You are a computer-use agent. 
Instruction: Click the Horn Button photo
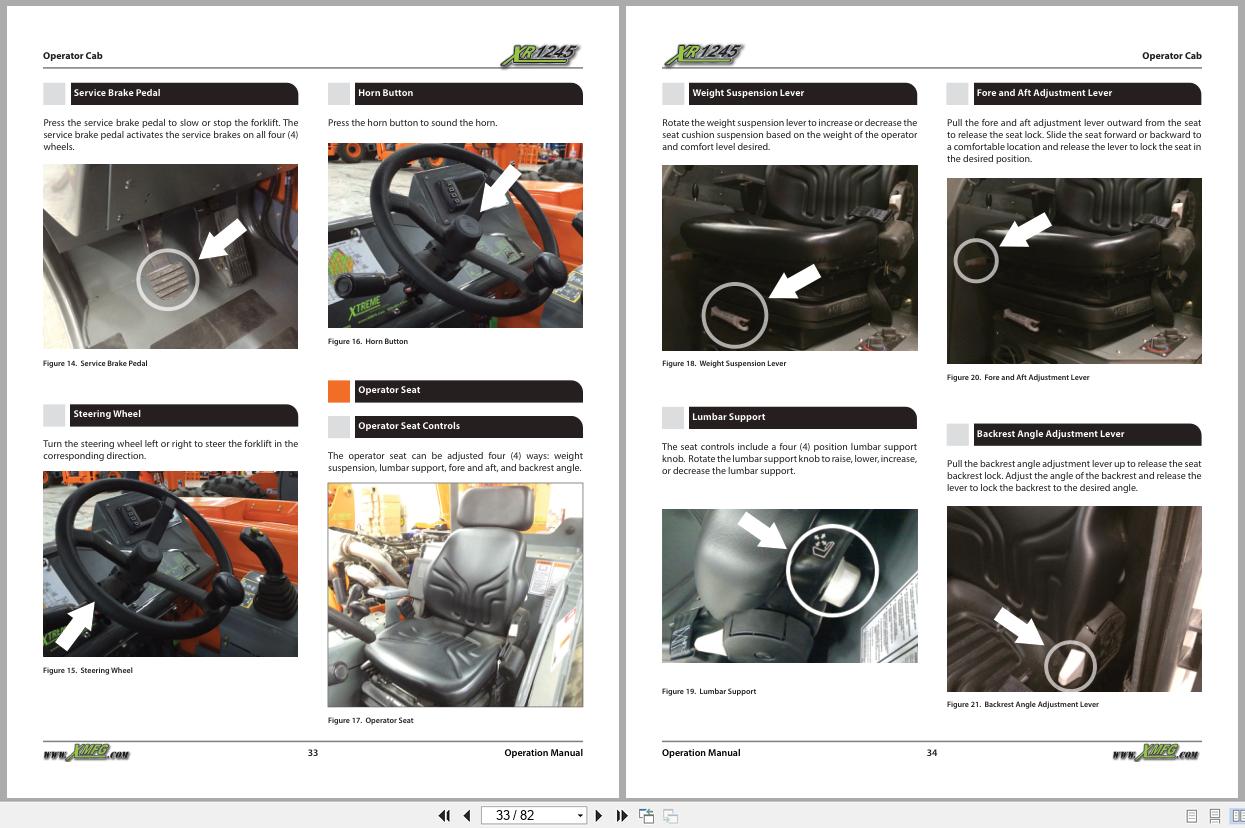[x=455, y=235]
